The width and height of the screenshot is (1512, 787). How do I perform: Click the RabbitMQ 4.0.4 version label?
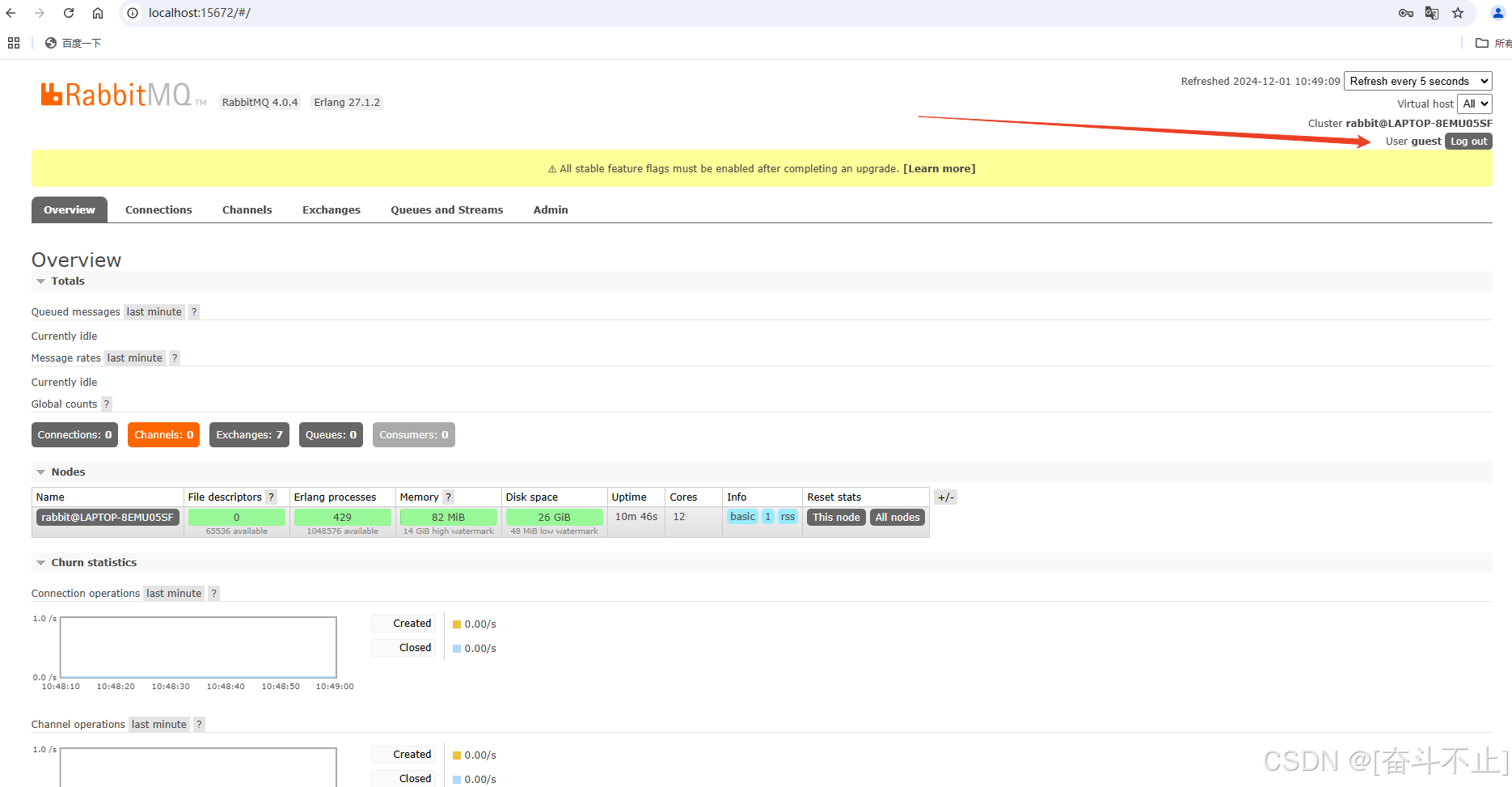[260, 103]
